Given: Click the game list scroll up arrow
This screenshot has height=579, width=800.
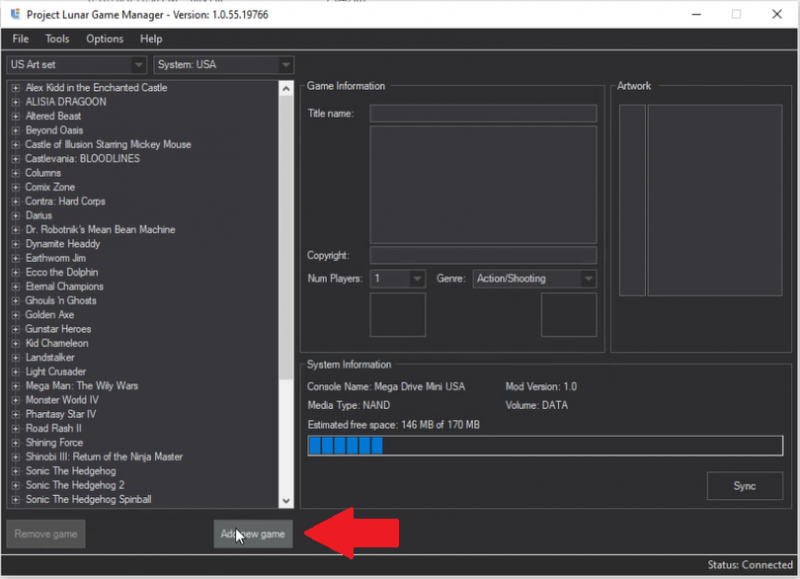Looking at the screenshot, I should click(x=286, y=89).
